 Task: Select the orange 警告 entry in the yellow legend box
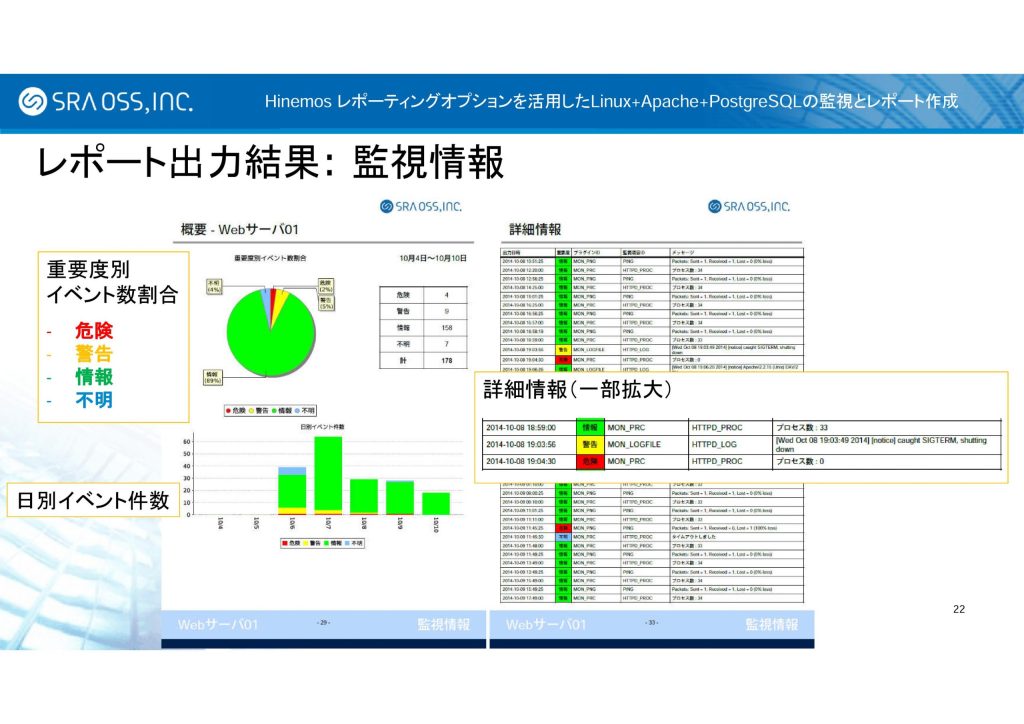(94, 353)
